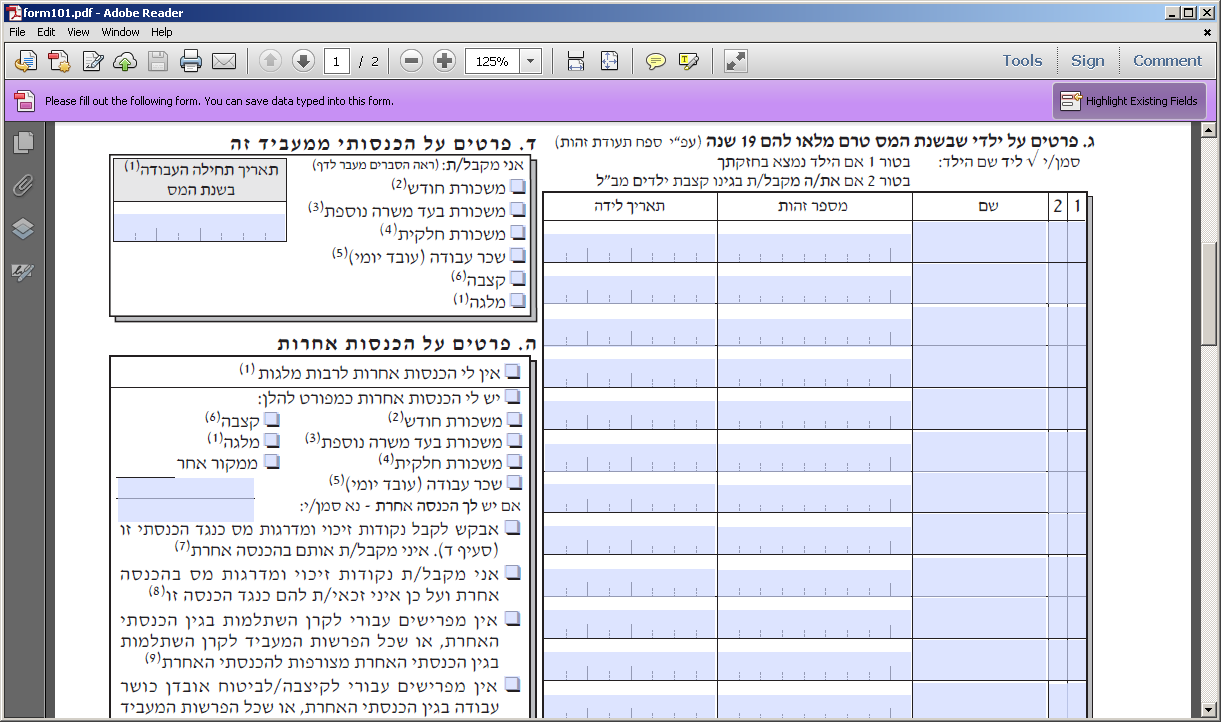Click Highlight Existing Fields button
1221x722 pixels.
pyautogui.click(x=1129, y=101)
